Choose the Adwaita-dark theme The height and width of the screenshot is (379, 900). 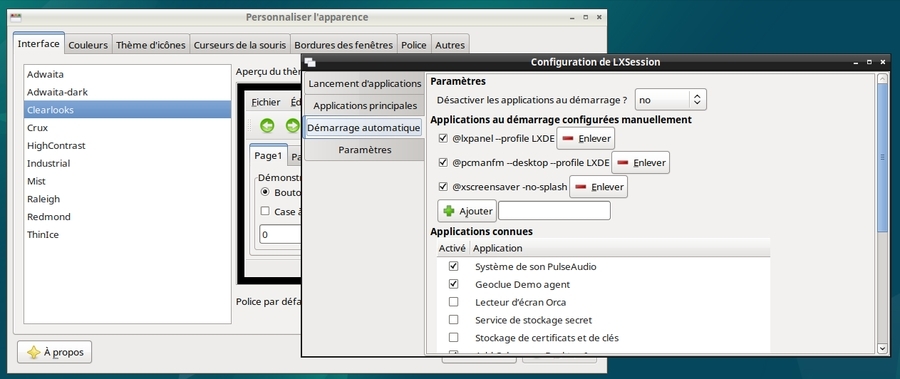127,92
